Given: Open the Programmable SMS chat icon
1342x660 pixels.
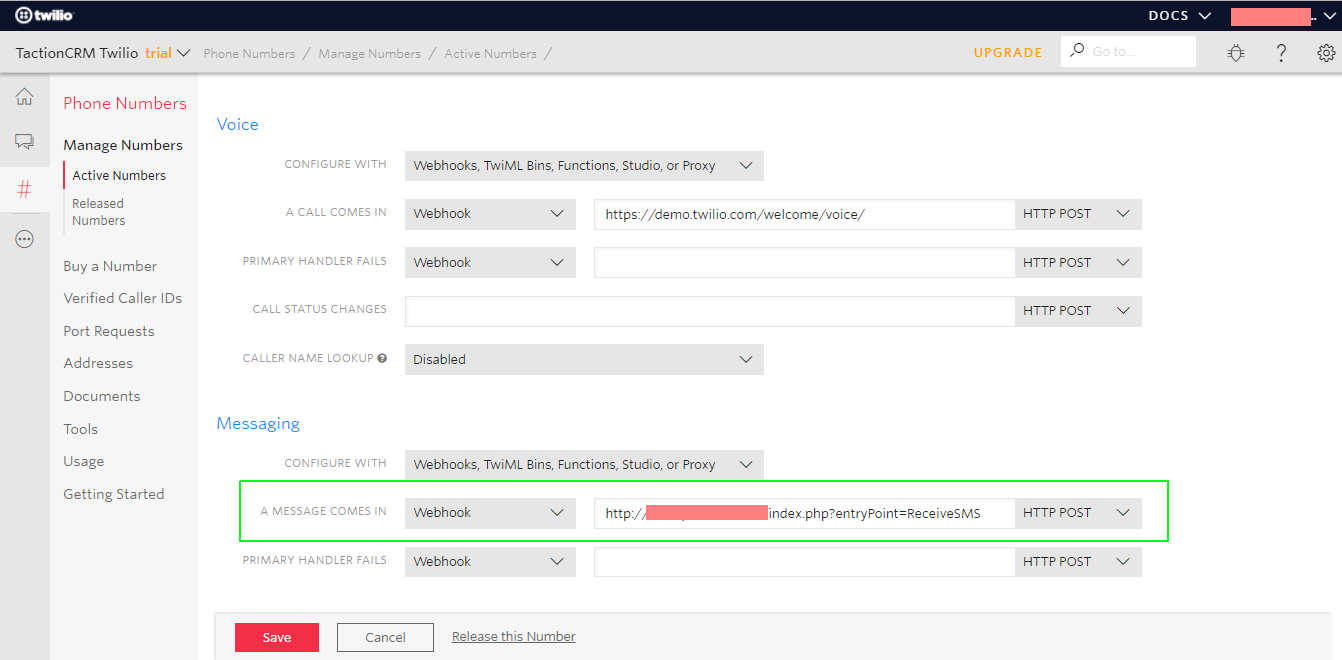Looking at the screenshot, I should click(25, 142).
